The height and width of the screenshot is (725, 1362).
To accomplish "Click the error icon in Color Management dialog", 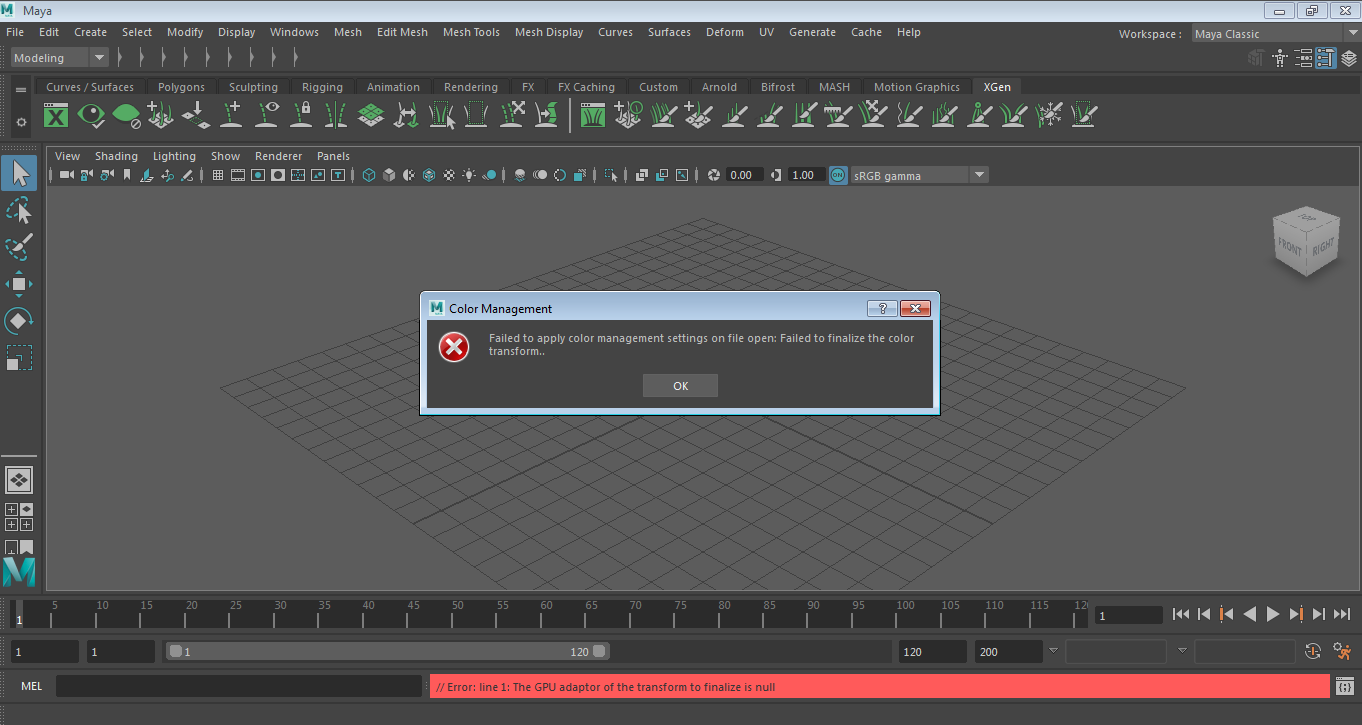I will click(x=454, y=347).
